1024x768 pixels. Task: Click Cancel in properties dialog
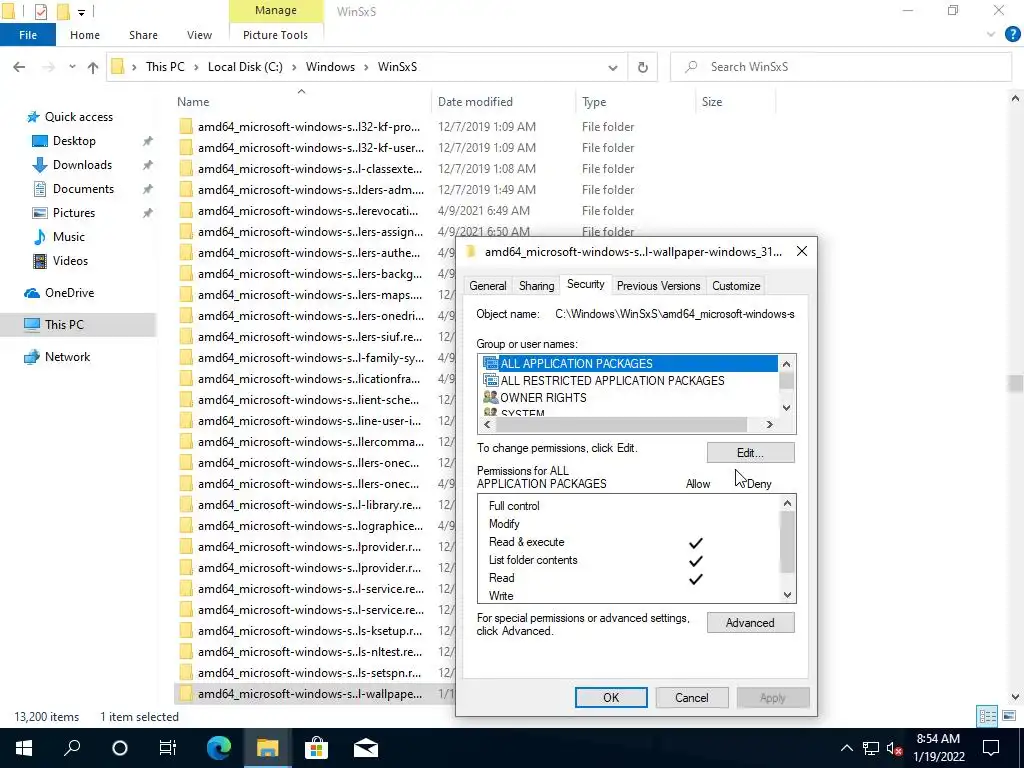pos(692,697)
